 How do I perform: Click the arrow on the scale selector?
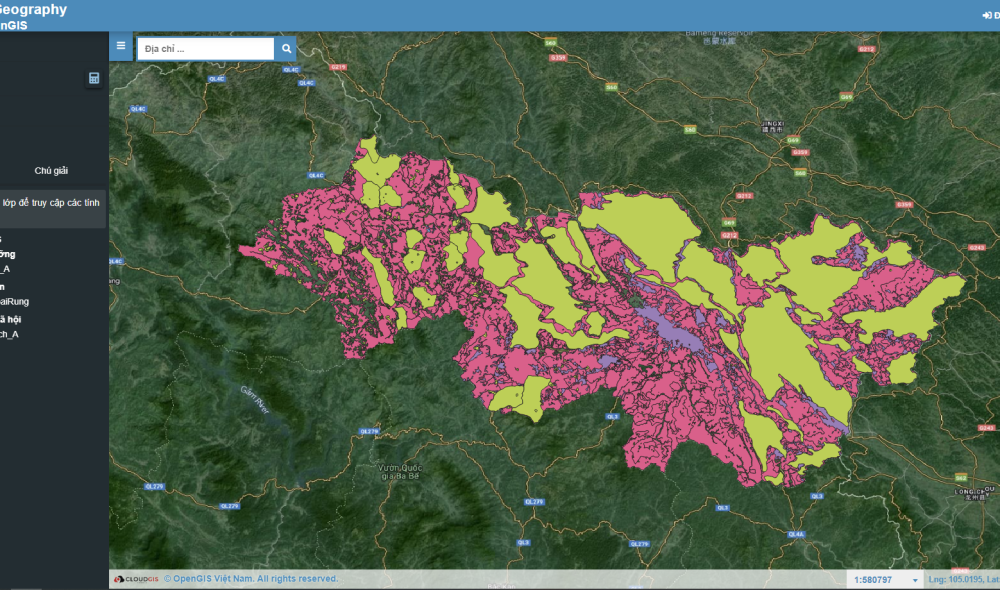(x=914, y=581)
